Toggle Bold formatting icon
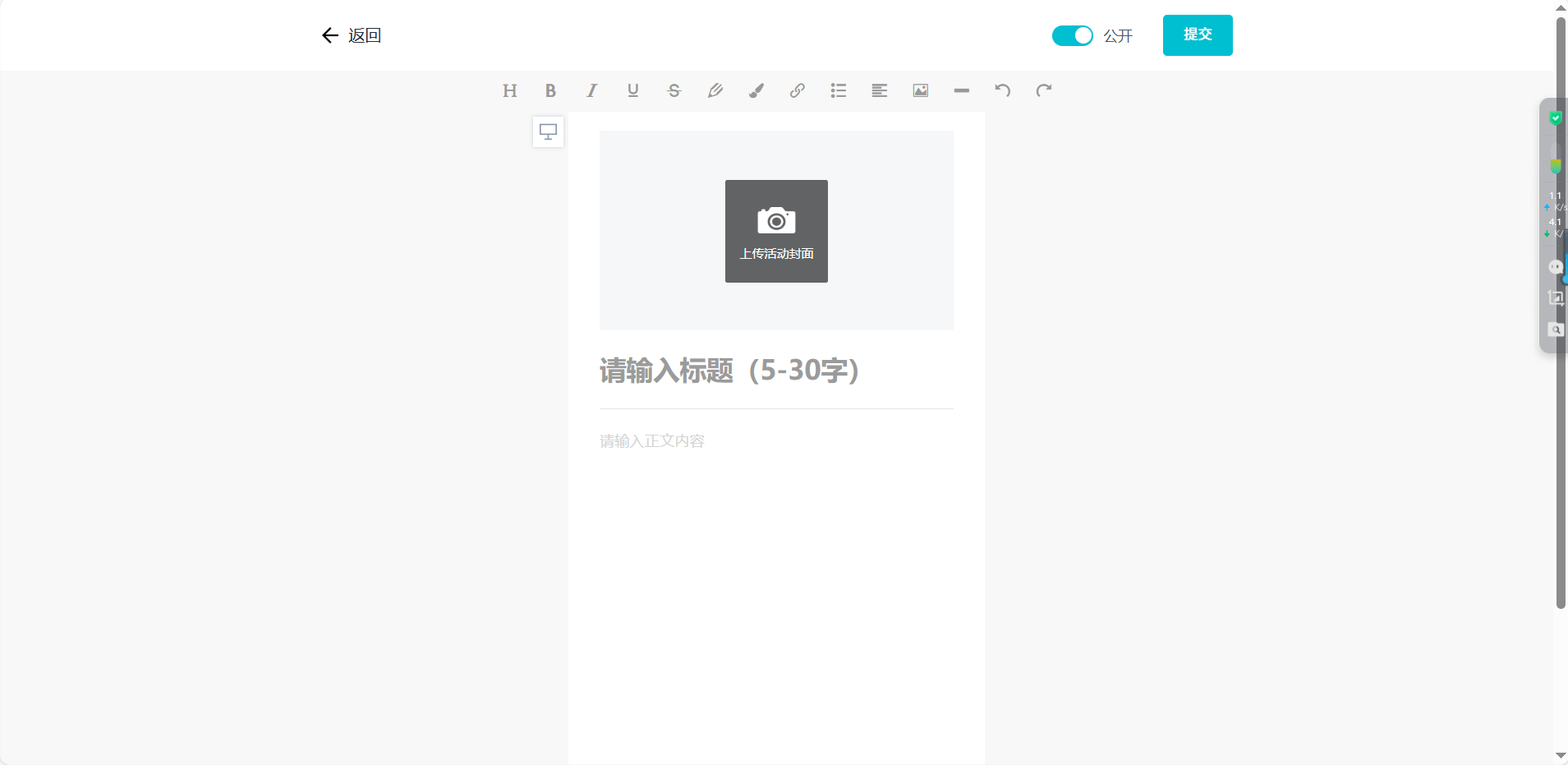 pyautogui.click(x=551, y=90)
